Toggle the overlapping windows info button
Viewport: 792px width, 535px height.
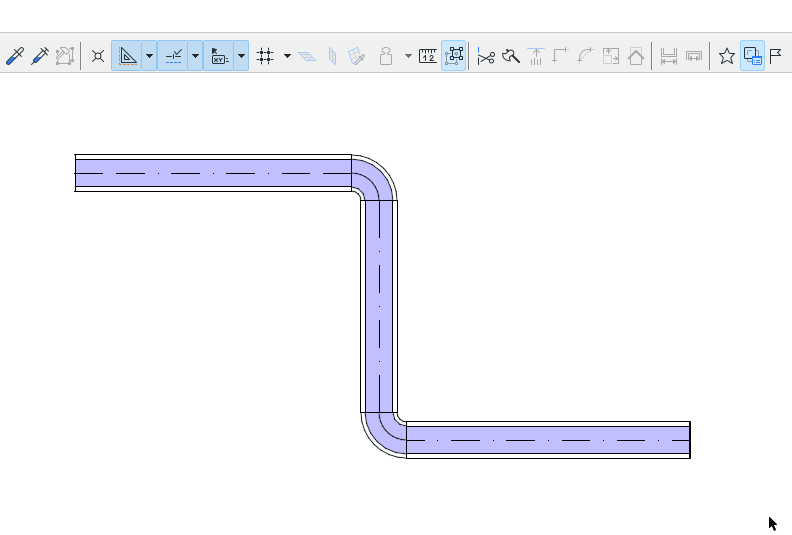[x=753, y=56]
